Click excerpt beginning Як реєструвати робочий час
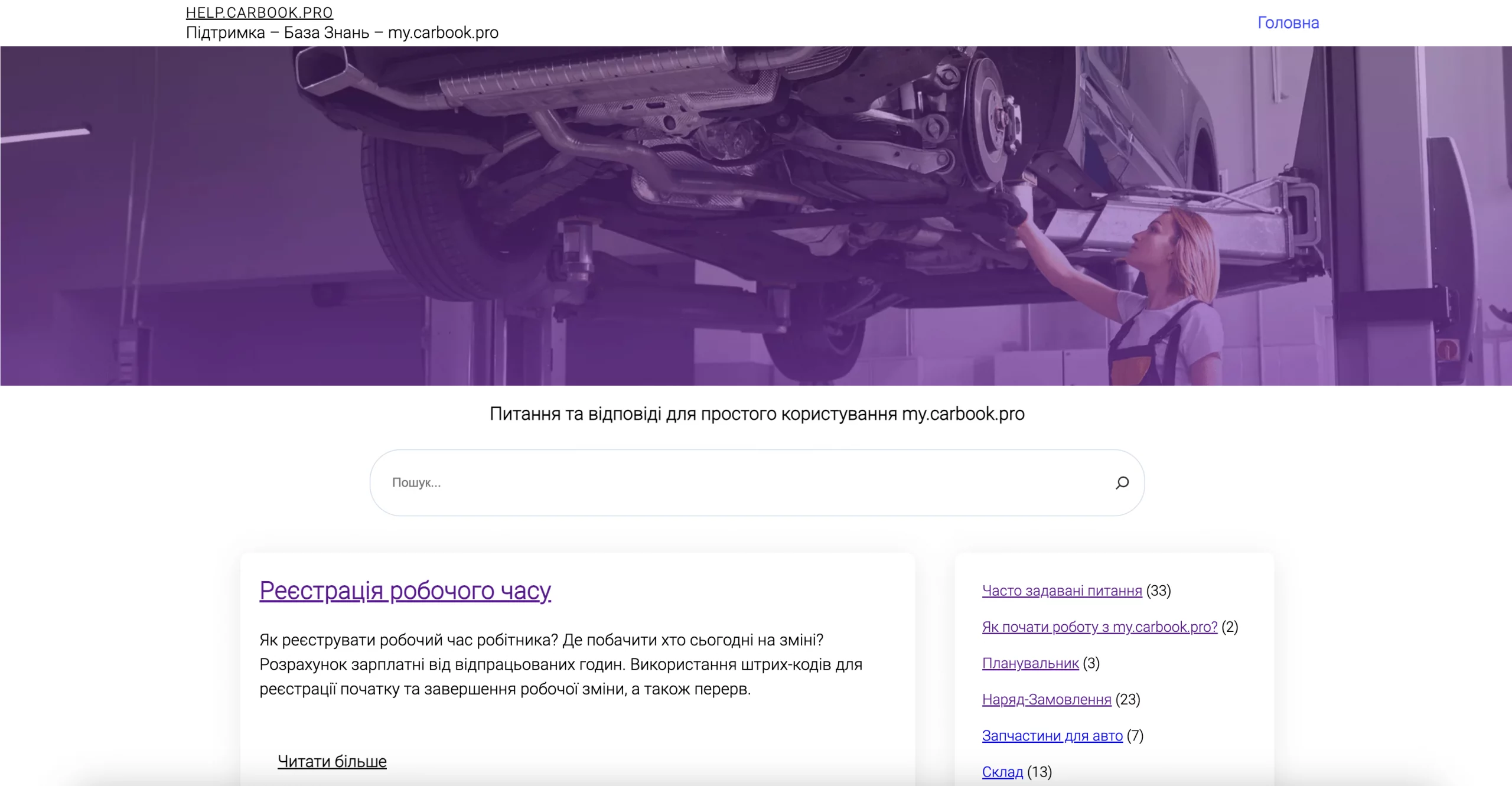 [561, 664]
